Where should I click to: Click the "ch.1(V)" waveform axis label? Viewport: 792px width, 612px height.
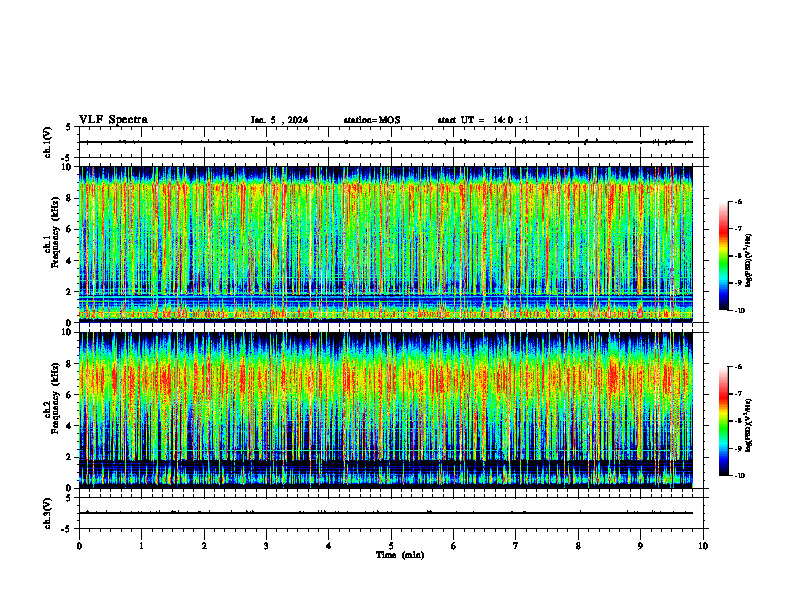click(x=48, y=142)
